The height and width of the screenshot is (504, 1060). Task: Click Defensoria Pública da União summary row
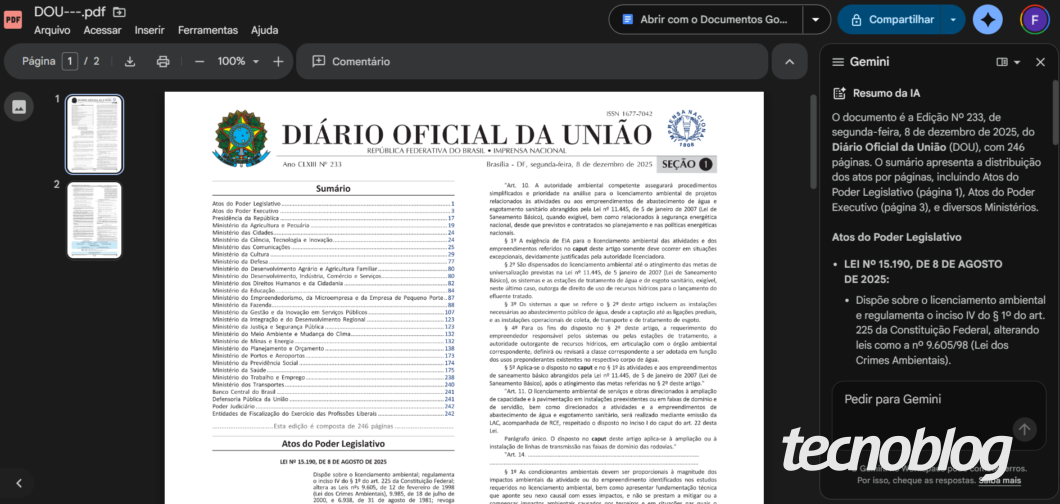click(x=333, y=399)
